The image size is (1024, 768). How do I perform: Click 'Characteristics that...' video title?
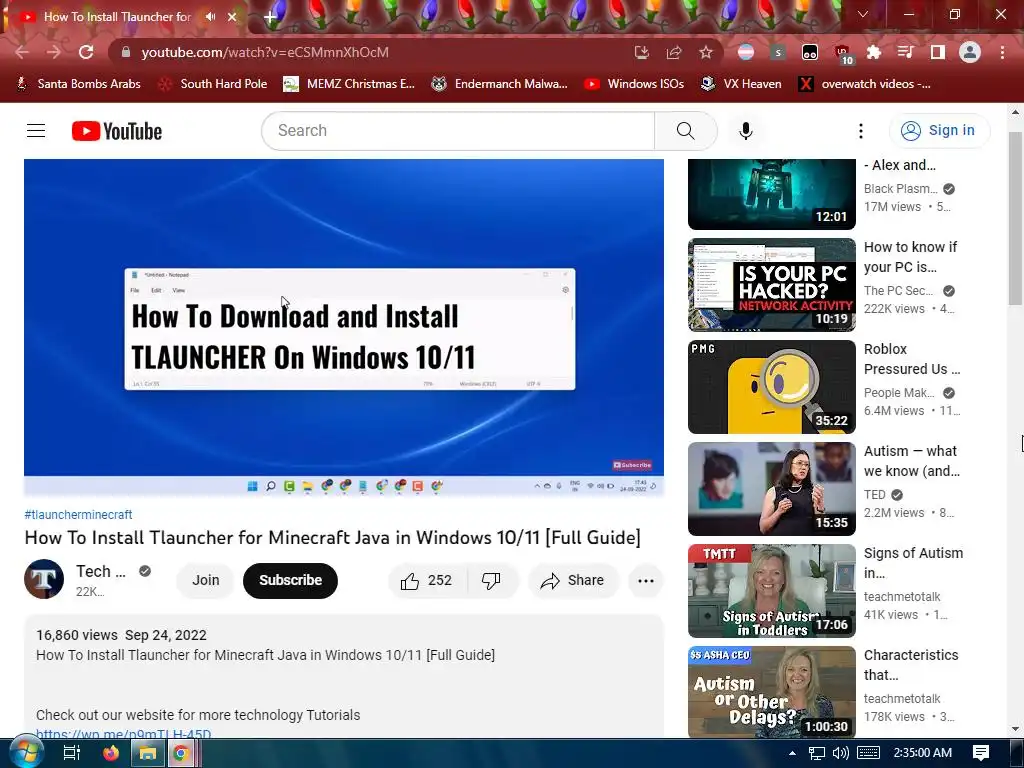[x=911, y=665]
